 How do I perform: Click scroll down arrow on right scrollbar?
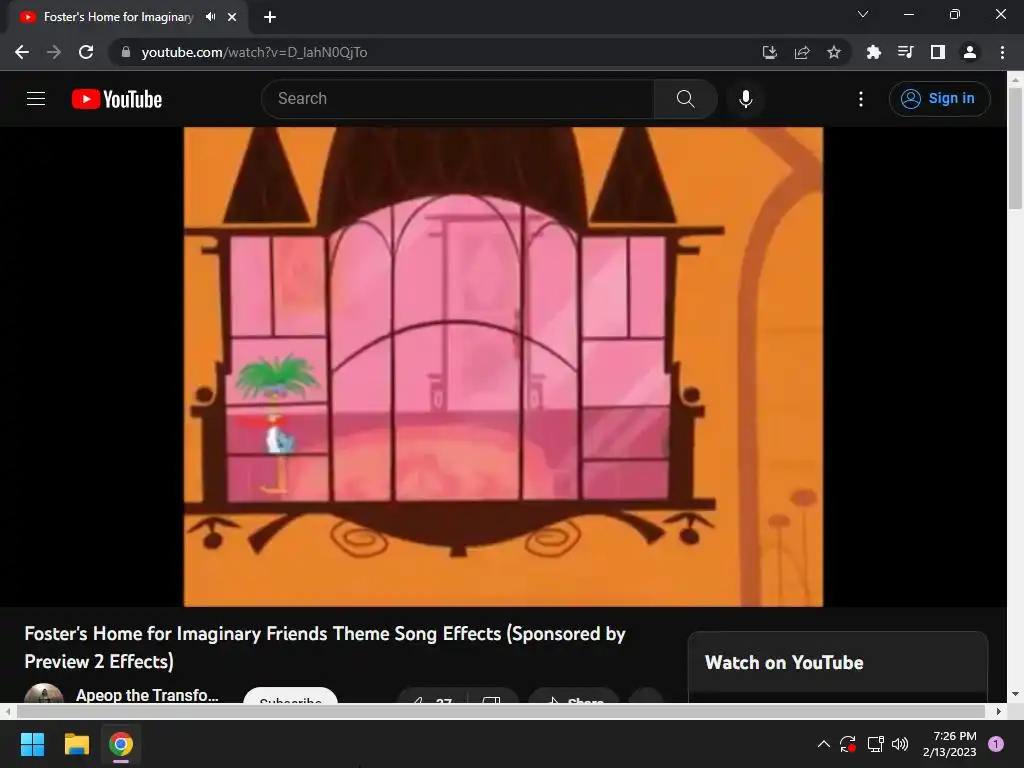[1015, 694]
